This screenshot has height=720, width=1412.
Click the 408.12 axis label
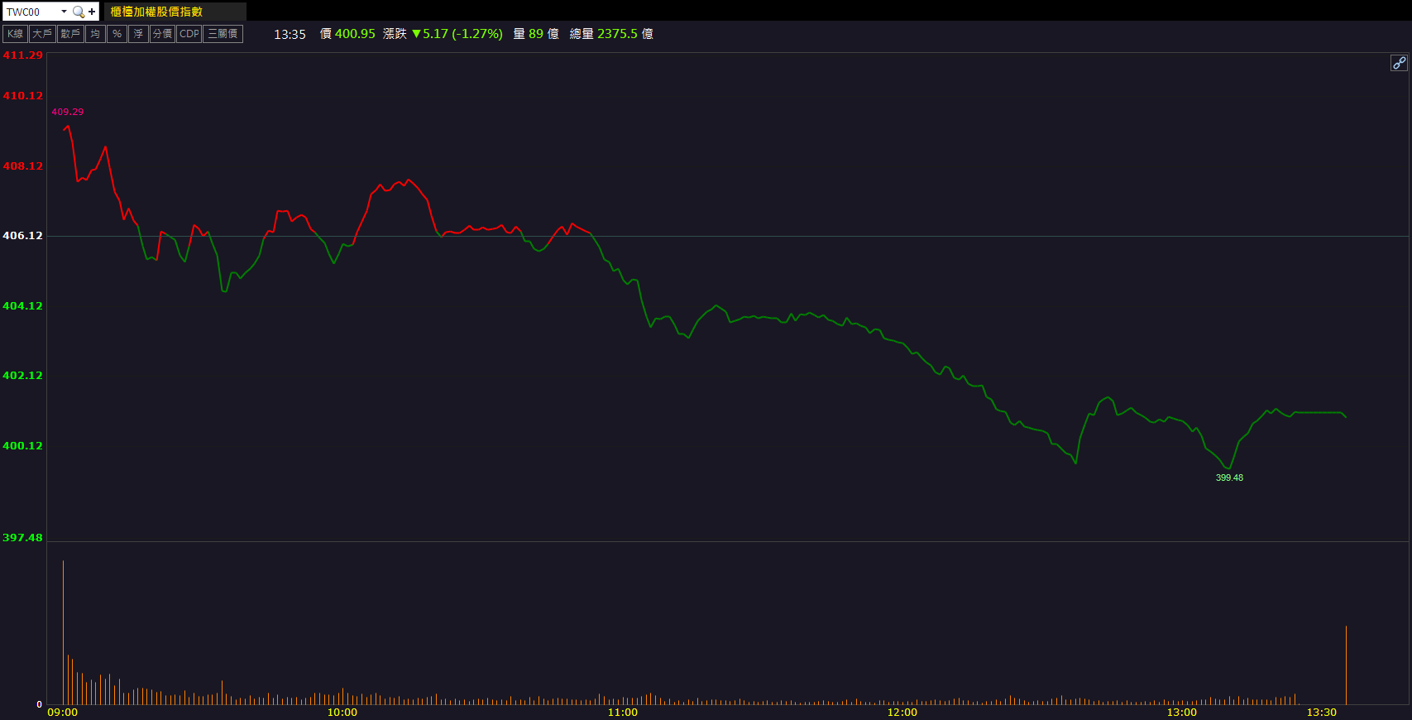click(23, 166)
